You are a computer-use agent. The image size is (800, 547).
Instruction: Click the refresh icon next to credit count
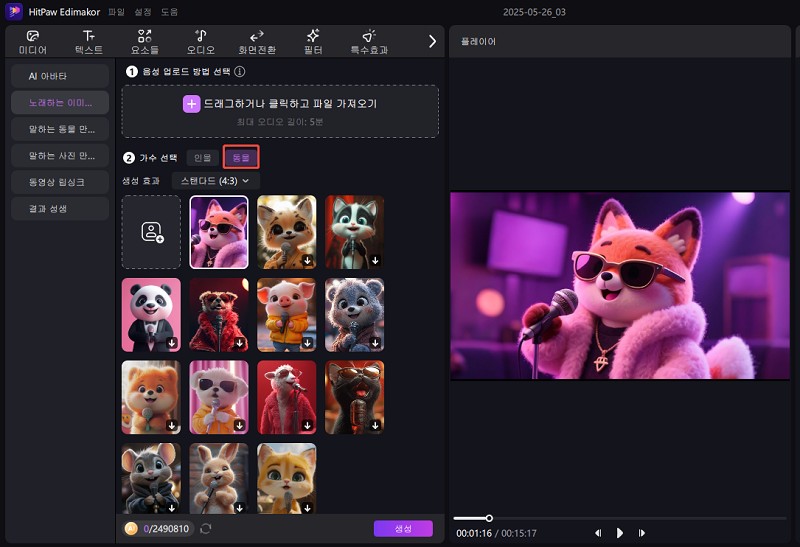pos(206,528)
